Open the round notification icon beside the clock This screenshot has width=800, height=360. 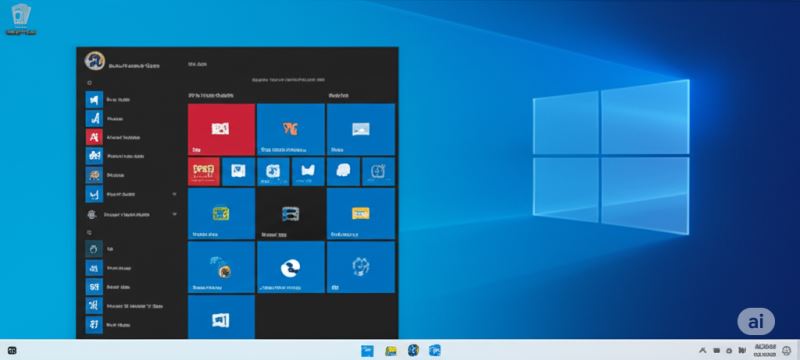(787, 350)
